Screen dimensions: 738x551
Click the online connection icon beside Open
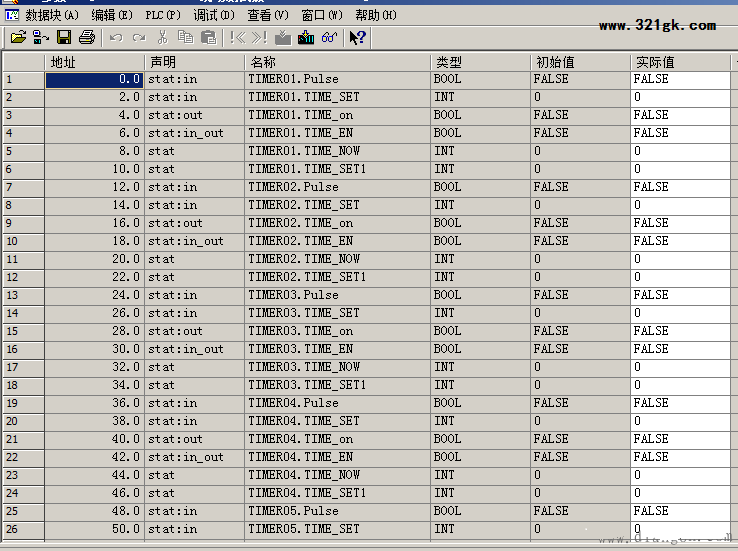point(41,37)
